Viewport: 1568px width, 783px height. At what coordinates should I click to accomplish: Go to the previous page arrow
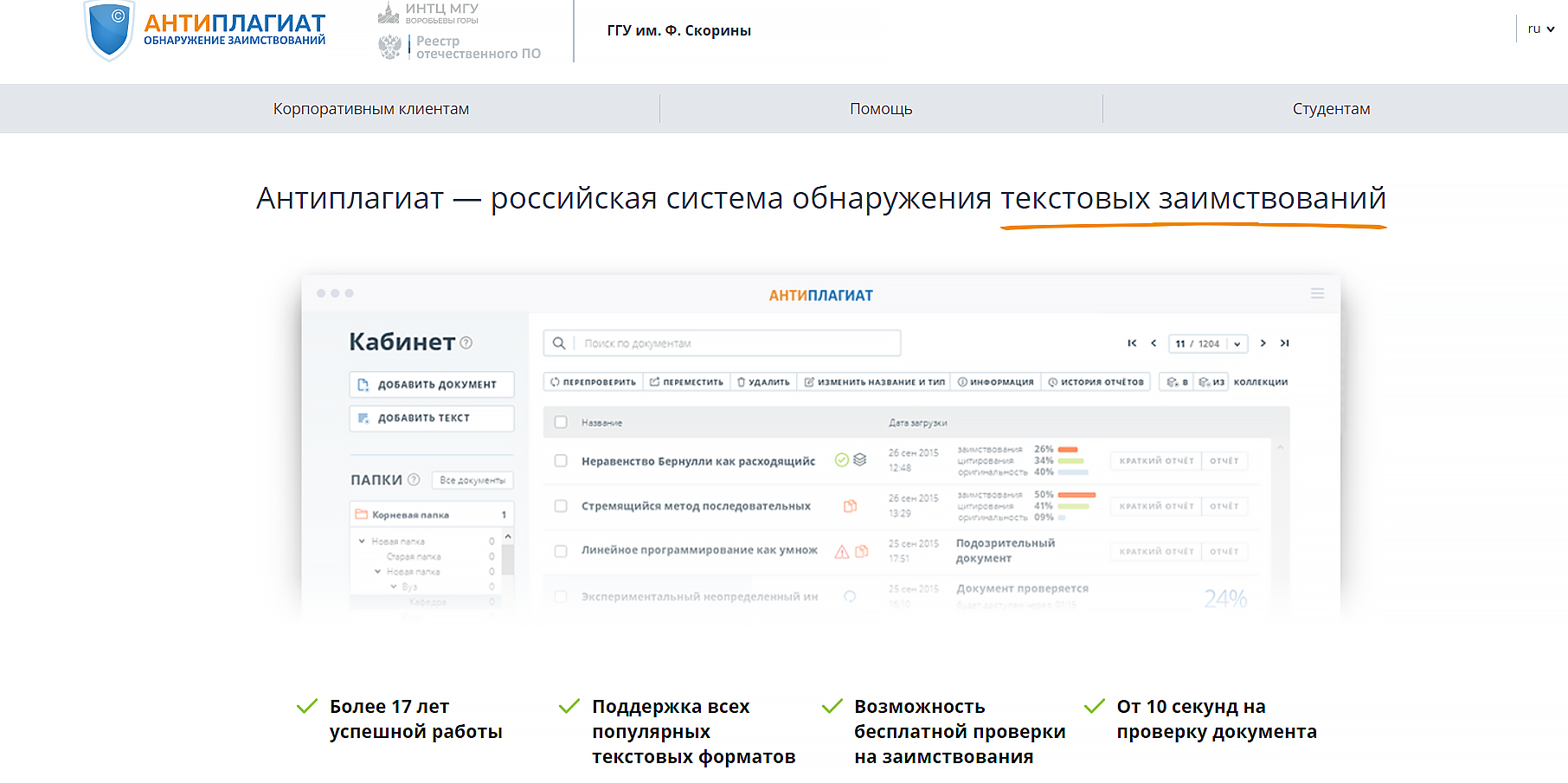click(1154, 343)
